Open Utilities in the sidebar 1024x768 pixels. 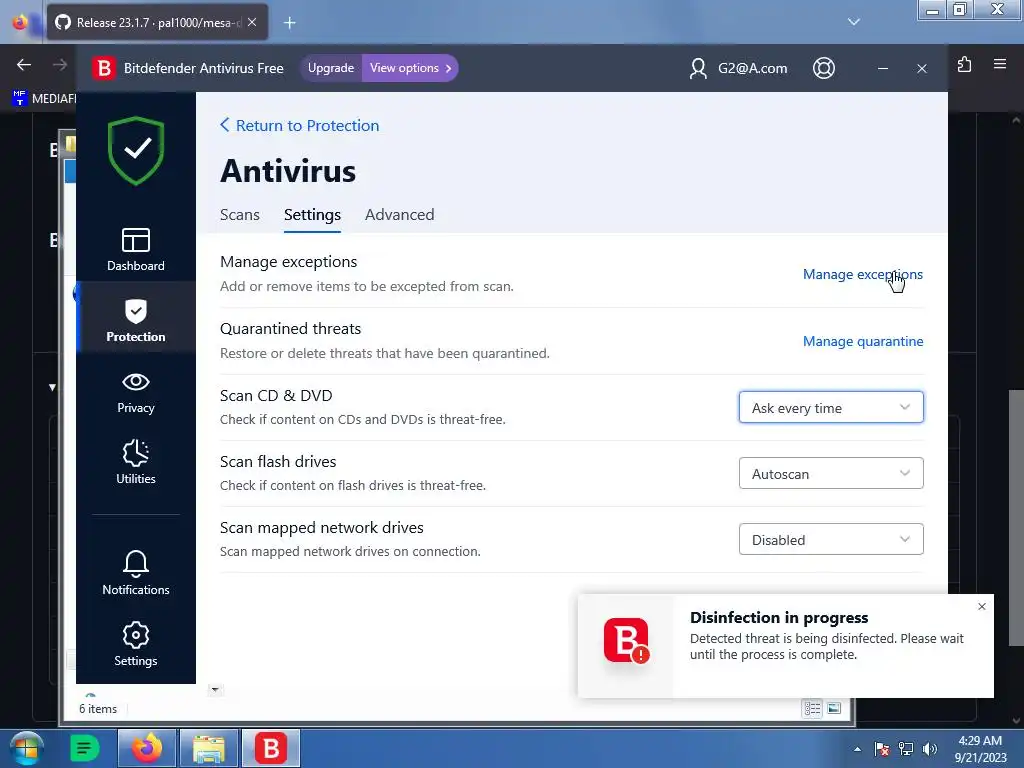click(x=135, y=462)
